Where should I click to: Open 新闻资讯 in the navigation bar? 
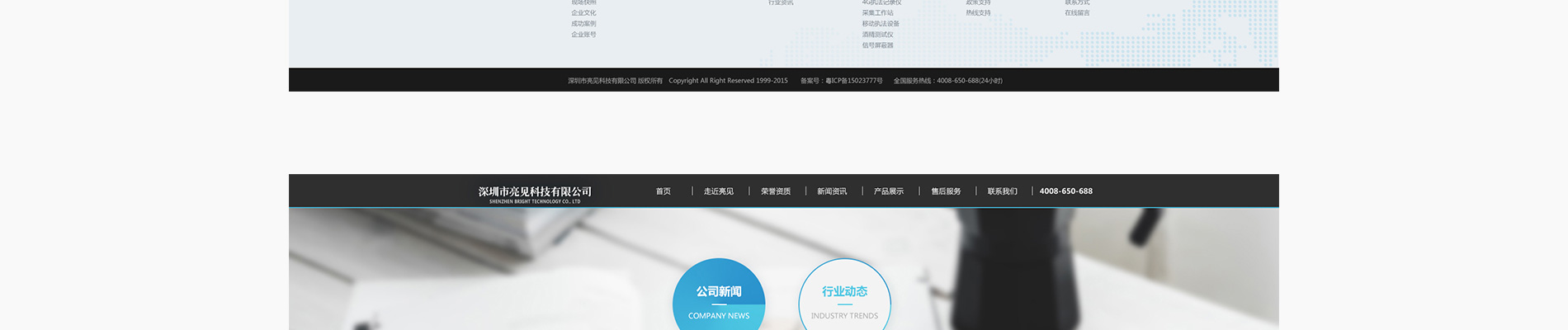[832, 191]
